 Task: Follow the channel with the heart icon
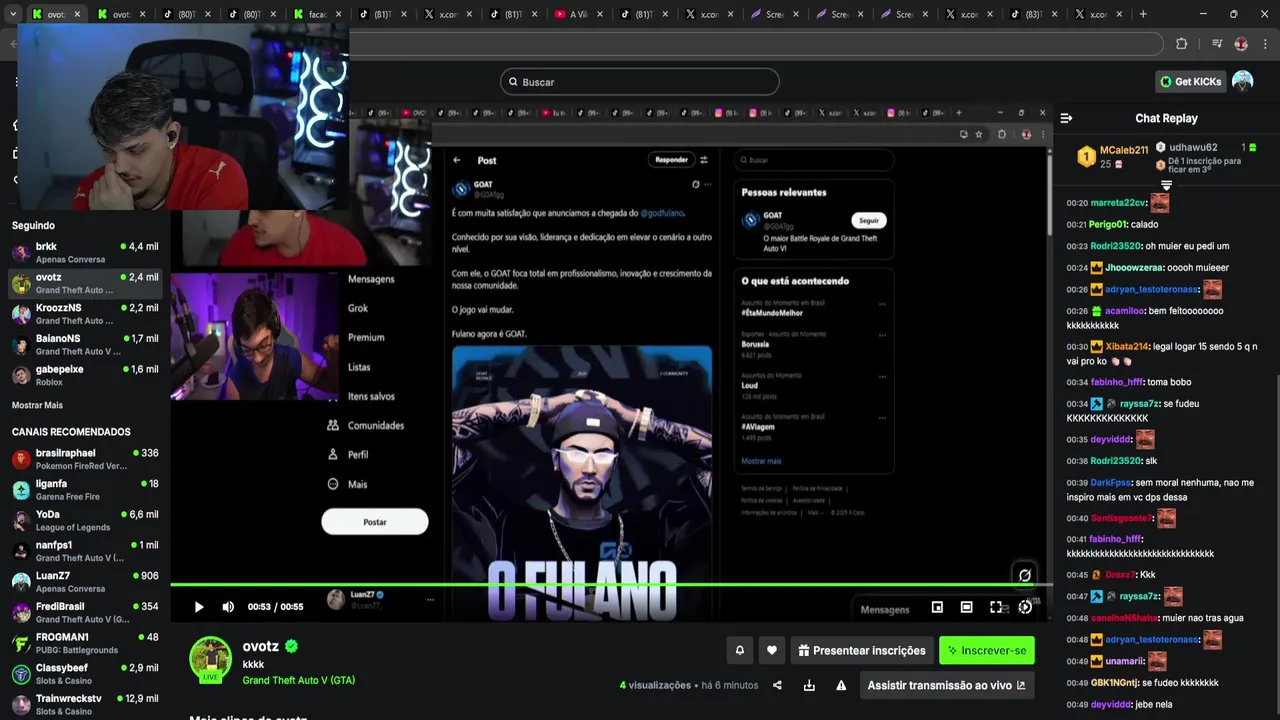coord(772,650)
